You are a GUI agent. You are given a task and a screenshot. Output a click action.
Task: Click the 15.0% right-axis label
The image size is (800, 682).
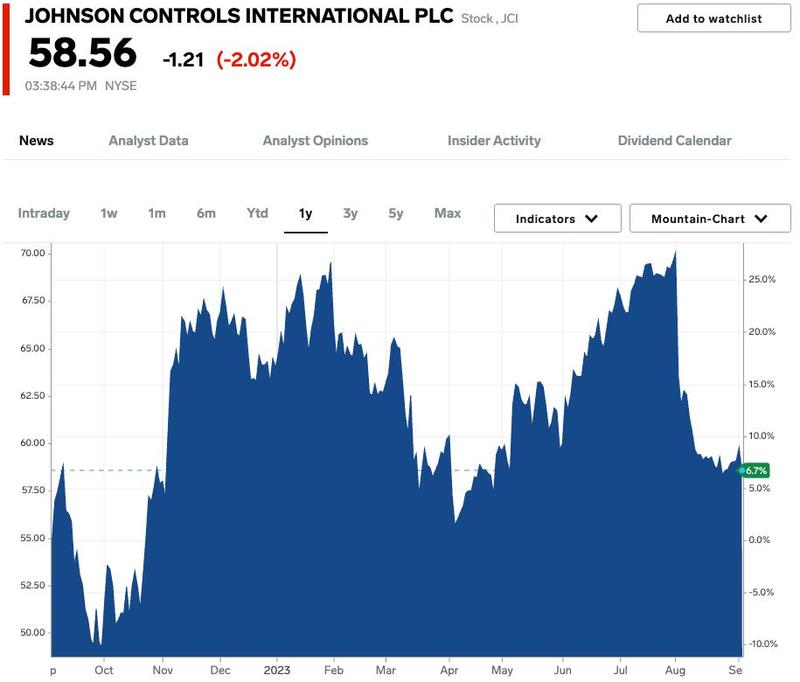(761, 384)
